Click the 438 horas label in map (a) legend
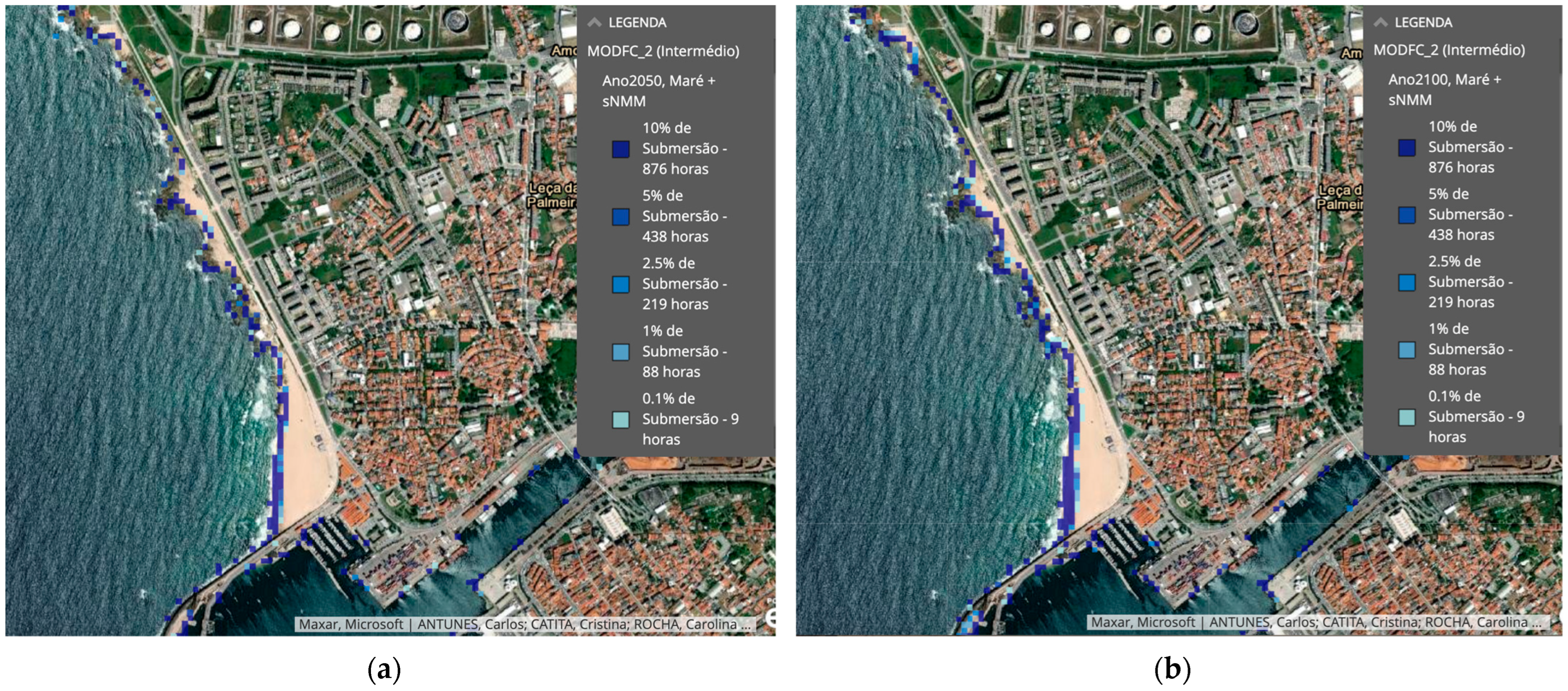Screen dimensions: 1568x691 pos(675,236)
